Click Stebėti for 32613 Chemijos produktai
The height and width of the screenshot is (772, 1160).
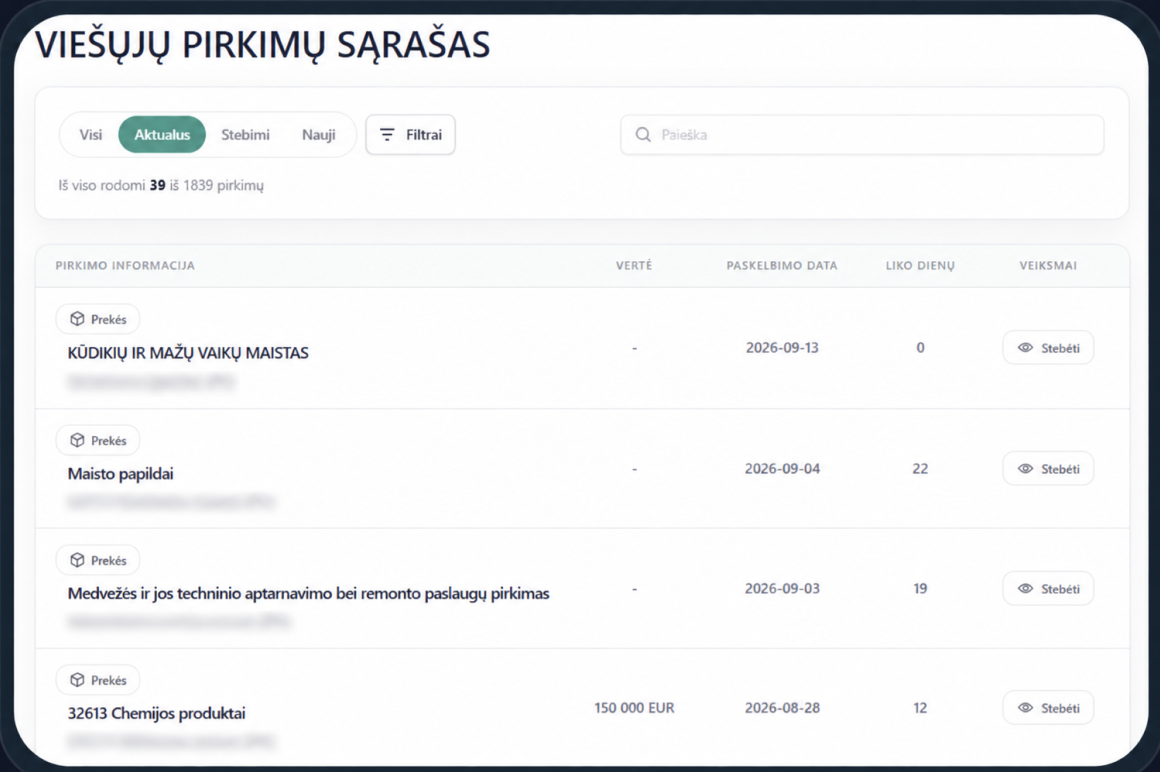click(x=1048, y=708)
